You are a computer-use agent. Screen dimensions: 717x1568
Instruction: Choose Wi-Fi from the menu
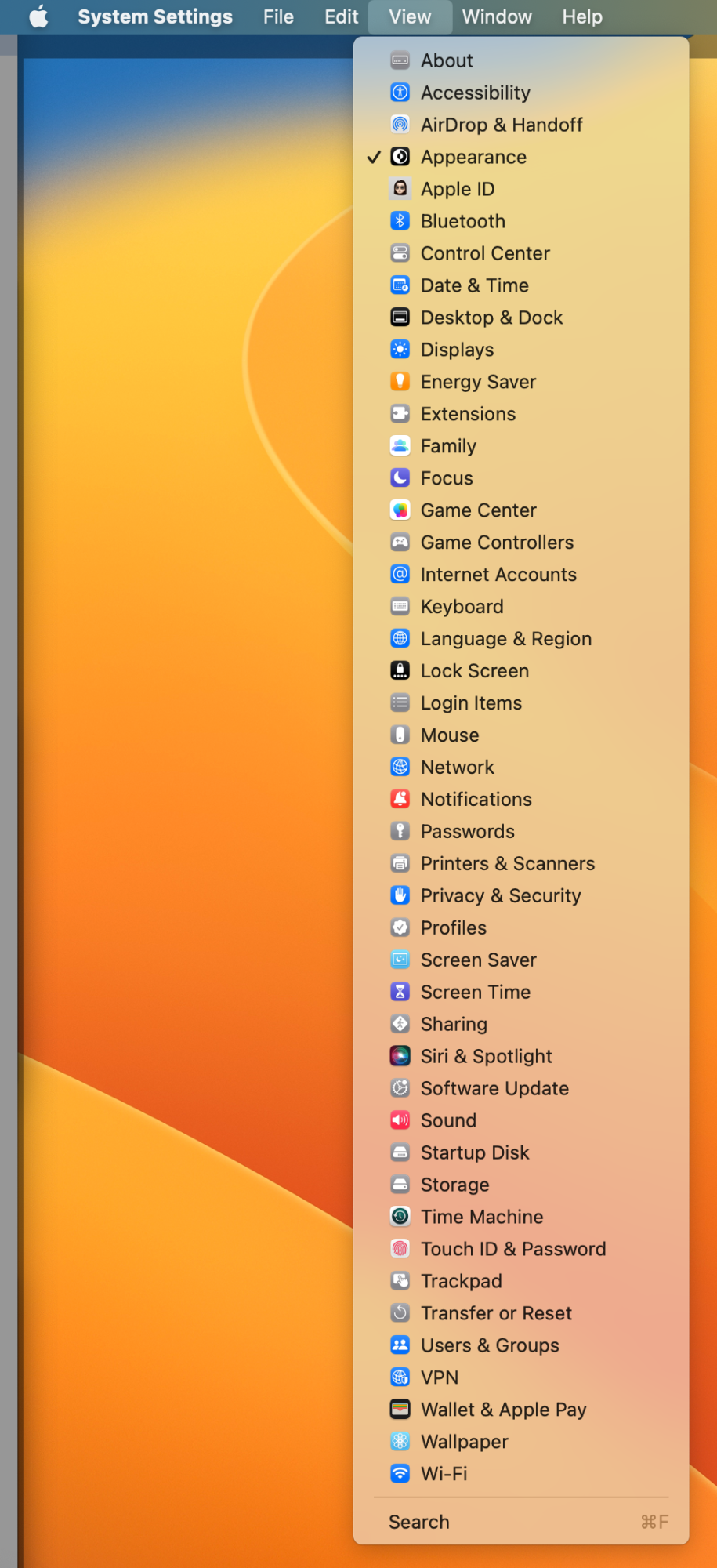[x=521, y=1475]
